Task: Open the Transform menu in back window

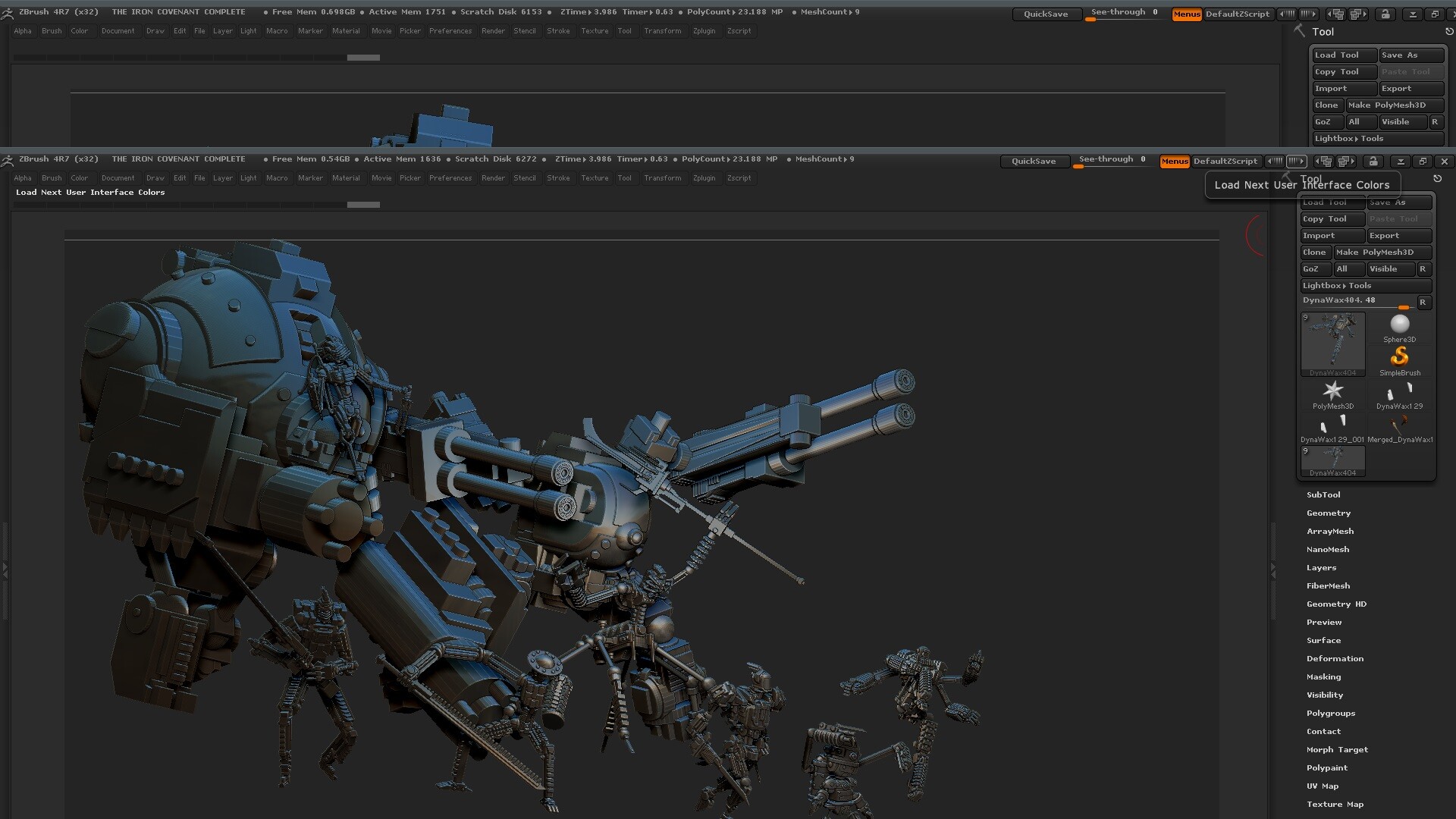Action: (x=662, y=31)
